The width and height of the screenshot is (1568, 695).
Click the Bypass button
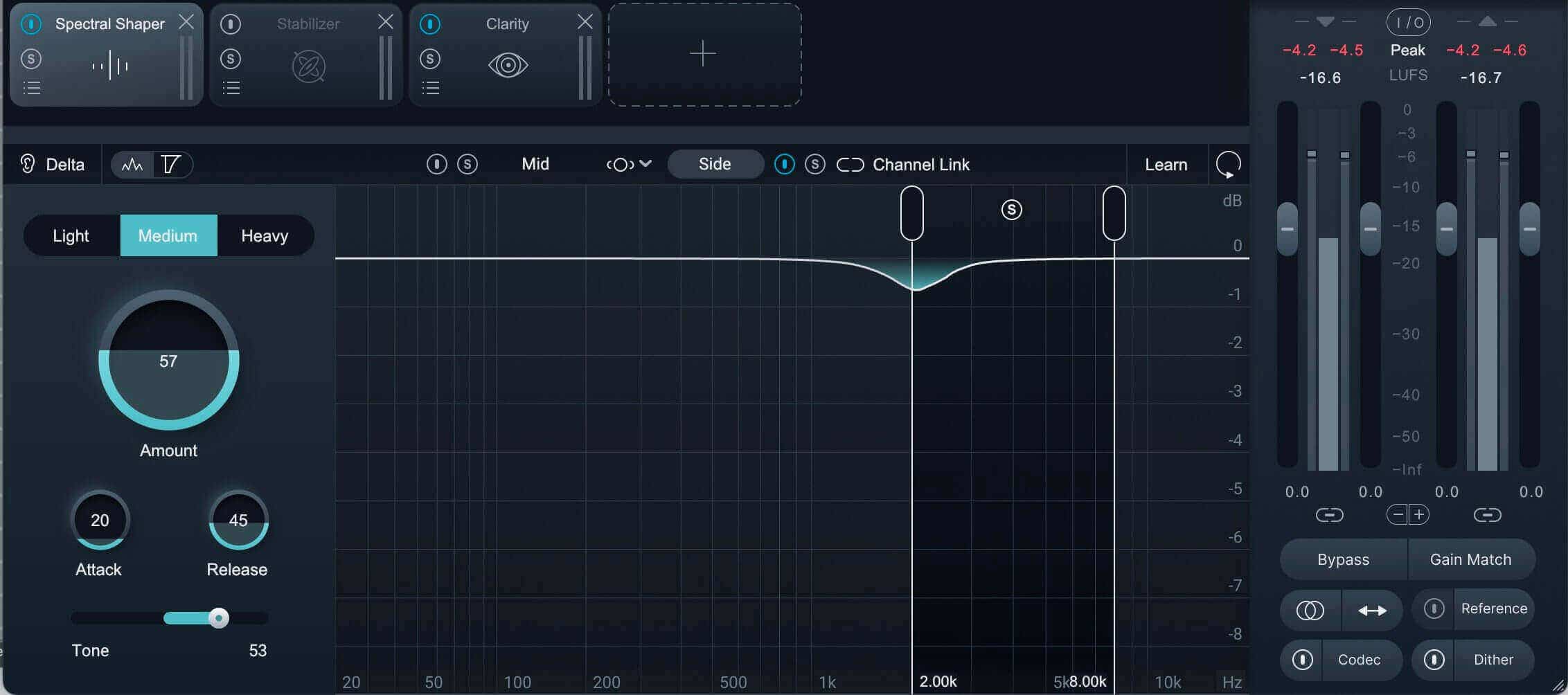point(1344,559)
